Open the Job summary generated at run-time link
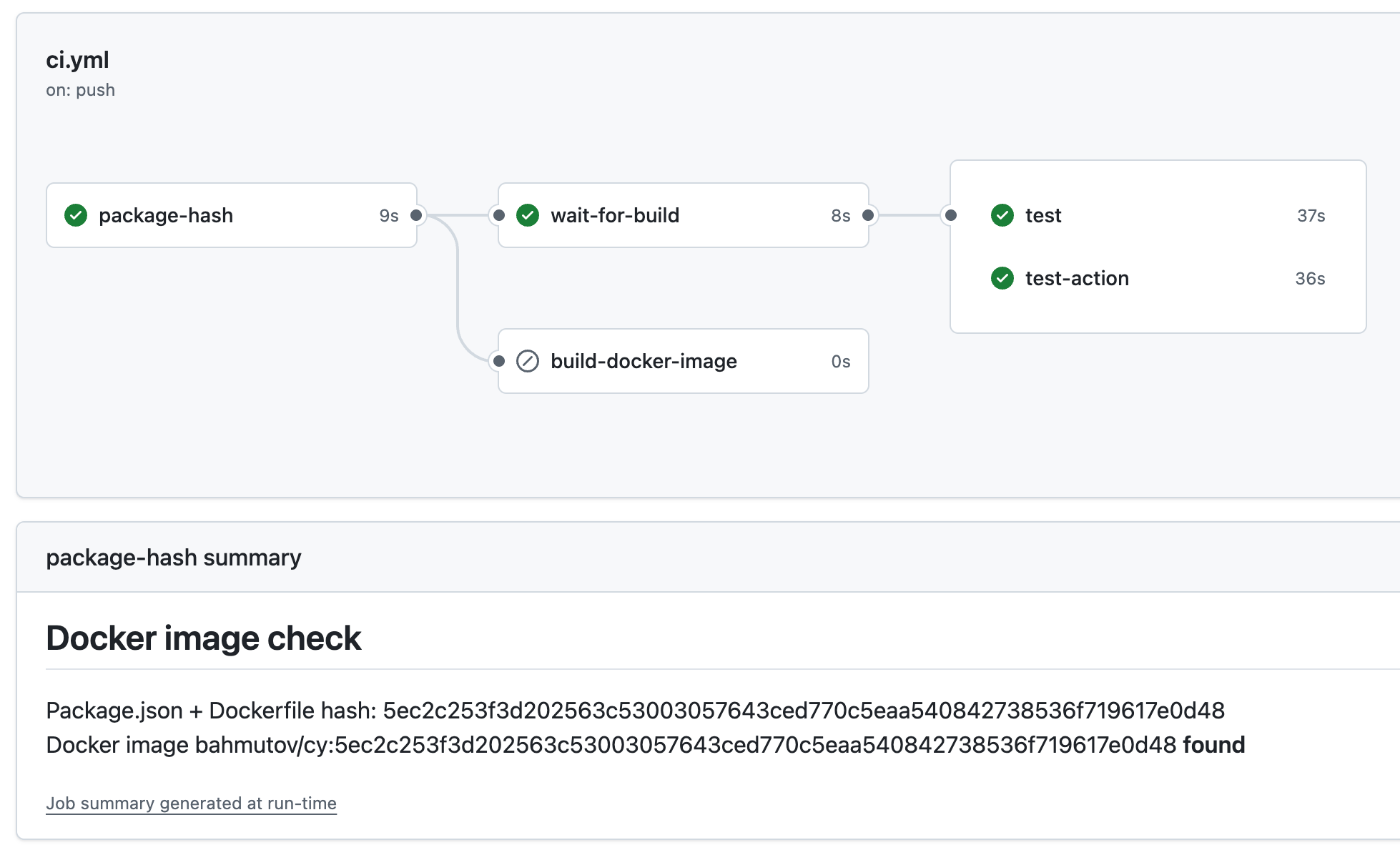 tap(191, 803)
